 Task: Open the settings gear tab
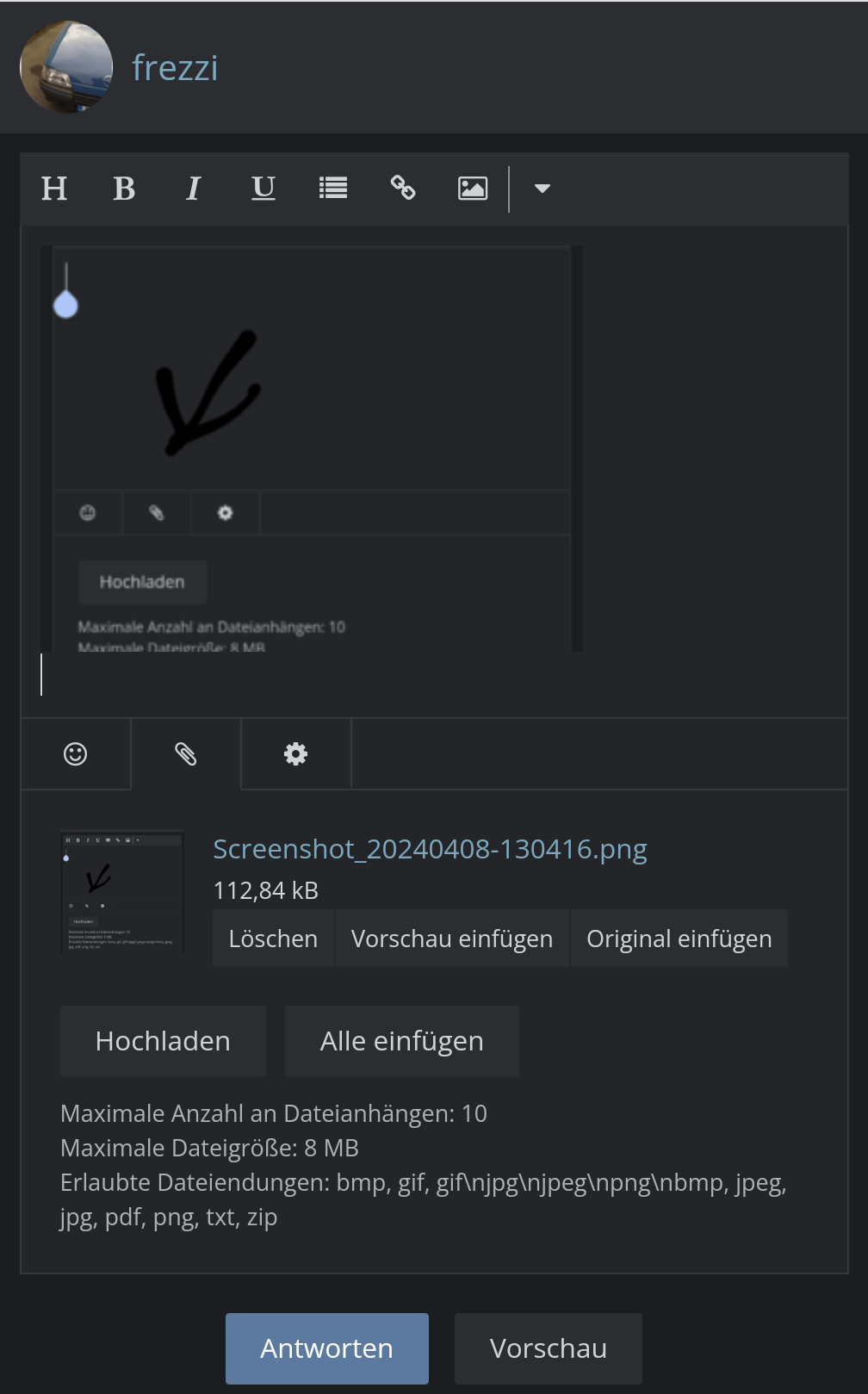296,754
